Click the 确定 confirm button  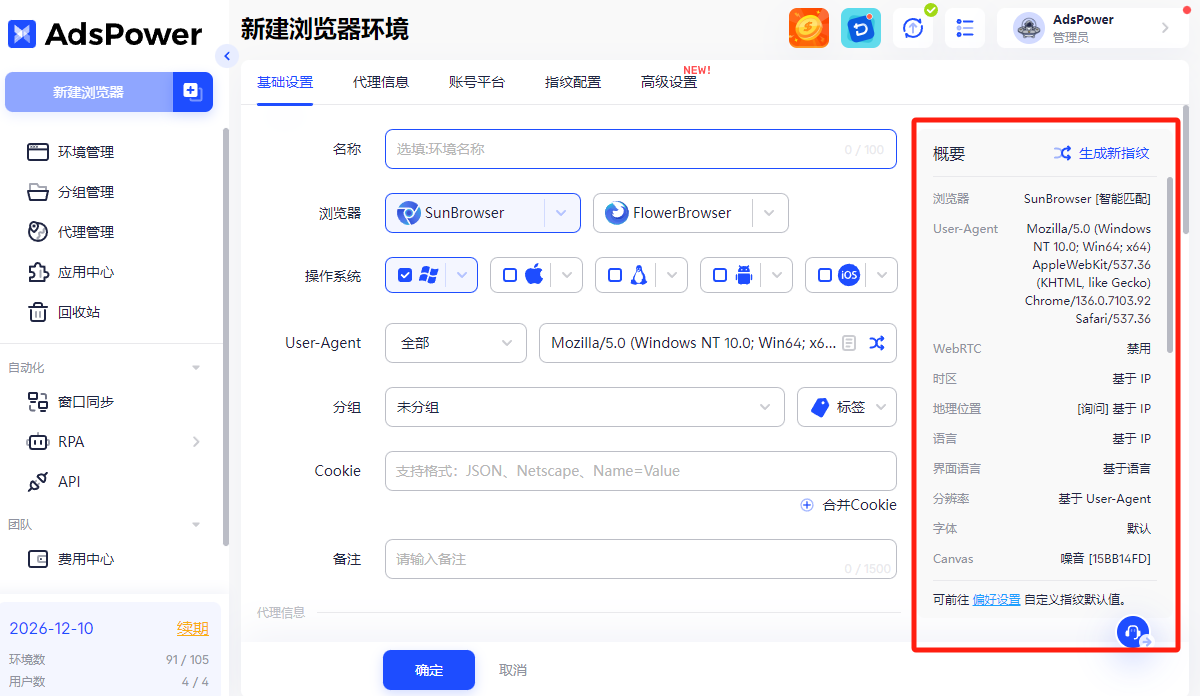click(x=428, y=670)
